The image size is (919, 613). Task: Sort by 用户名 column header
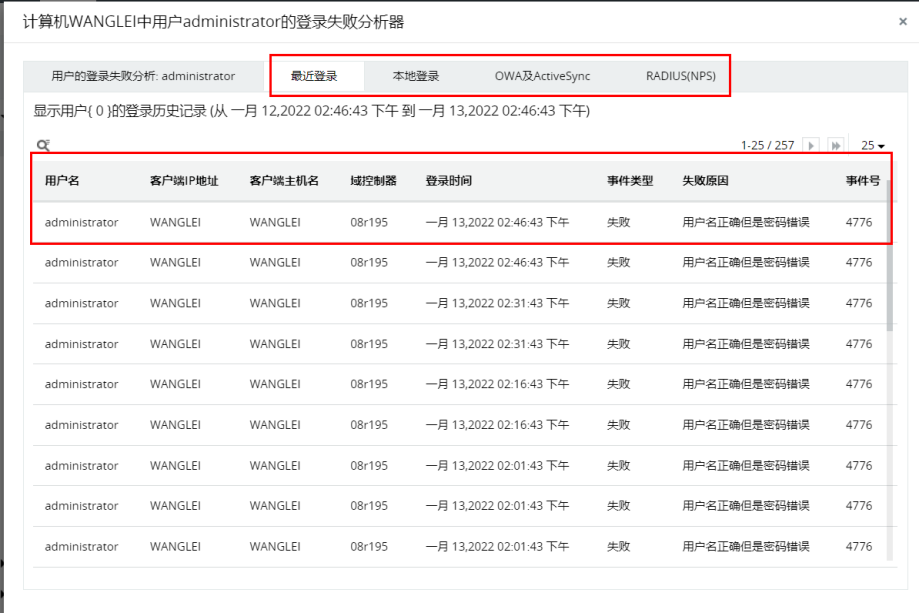[62, 181]
